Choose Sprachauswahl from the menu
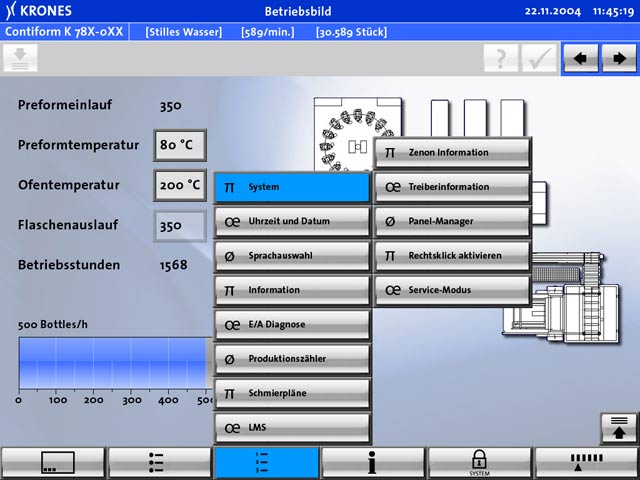 tap(292, 256)
